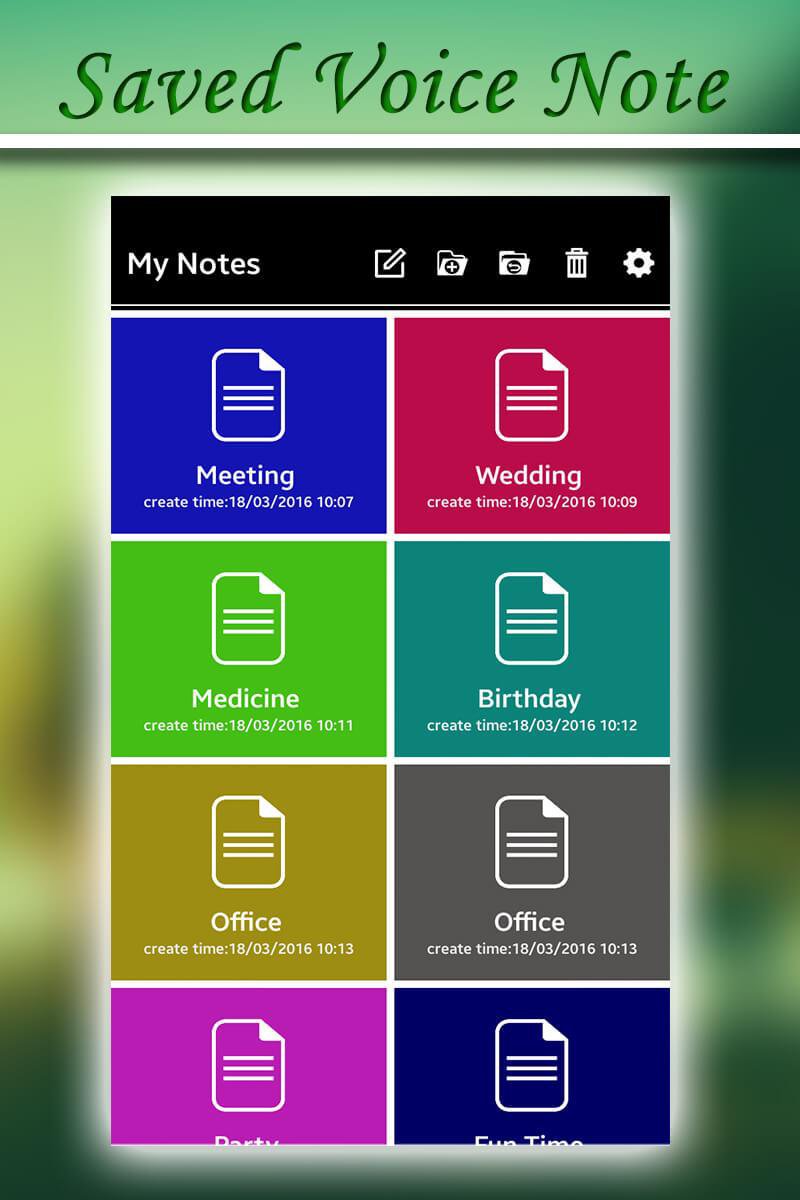This screenshot has height=1200, width=800.
Task: Tap the trash delete icon
Action: (x=577, y=263)
